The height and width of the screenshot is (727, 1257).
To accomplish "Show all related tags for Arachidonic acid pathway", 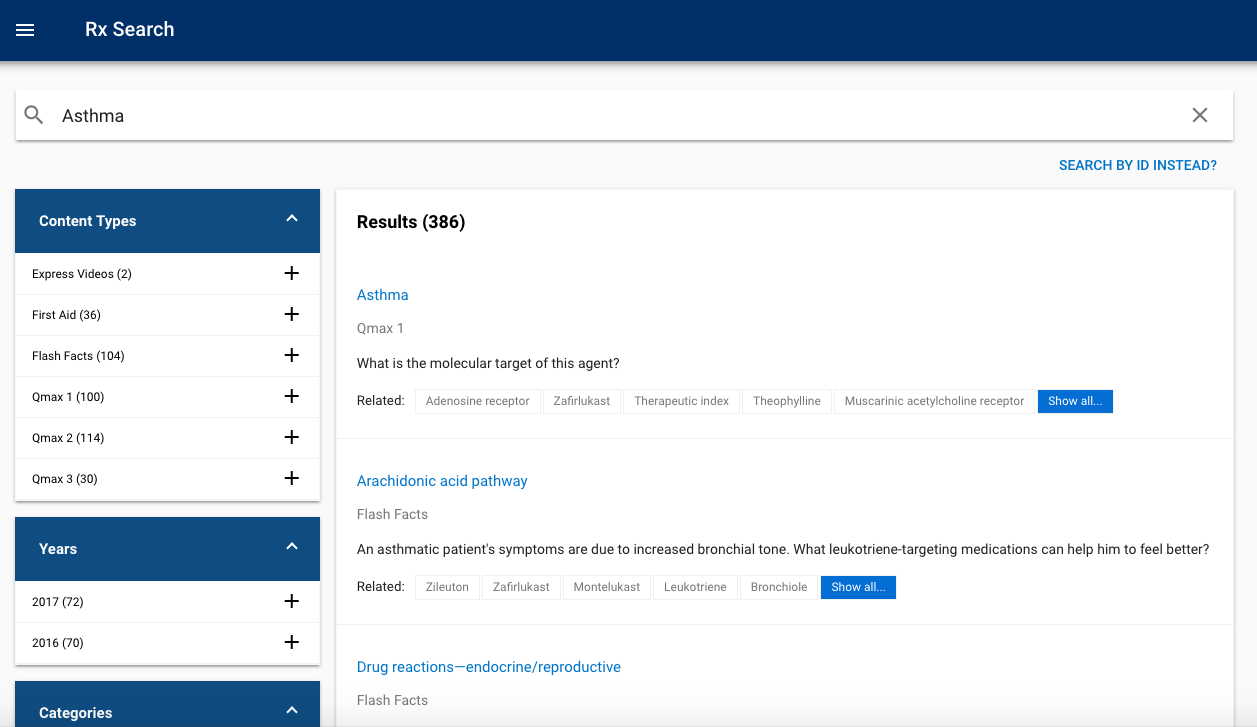I will [x=858, y=587].
